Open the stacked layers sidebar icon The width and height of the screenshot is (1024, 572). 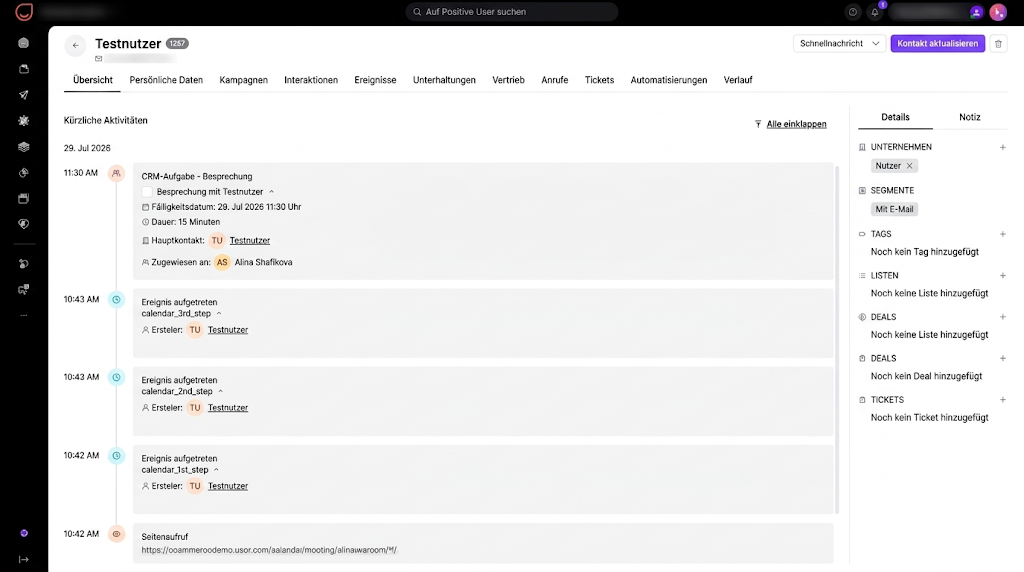pyautogui.click(x=24, y=147)
